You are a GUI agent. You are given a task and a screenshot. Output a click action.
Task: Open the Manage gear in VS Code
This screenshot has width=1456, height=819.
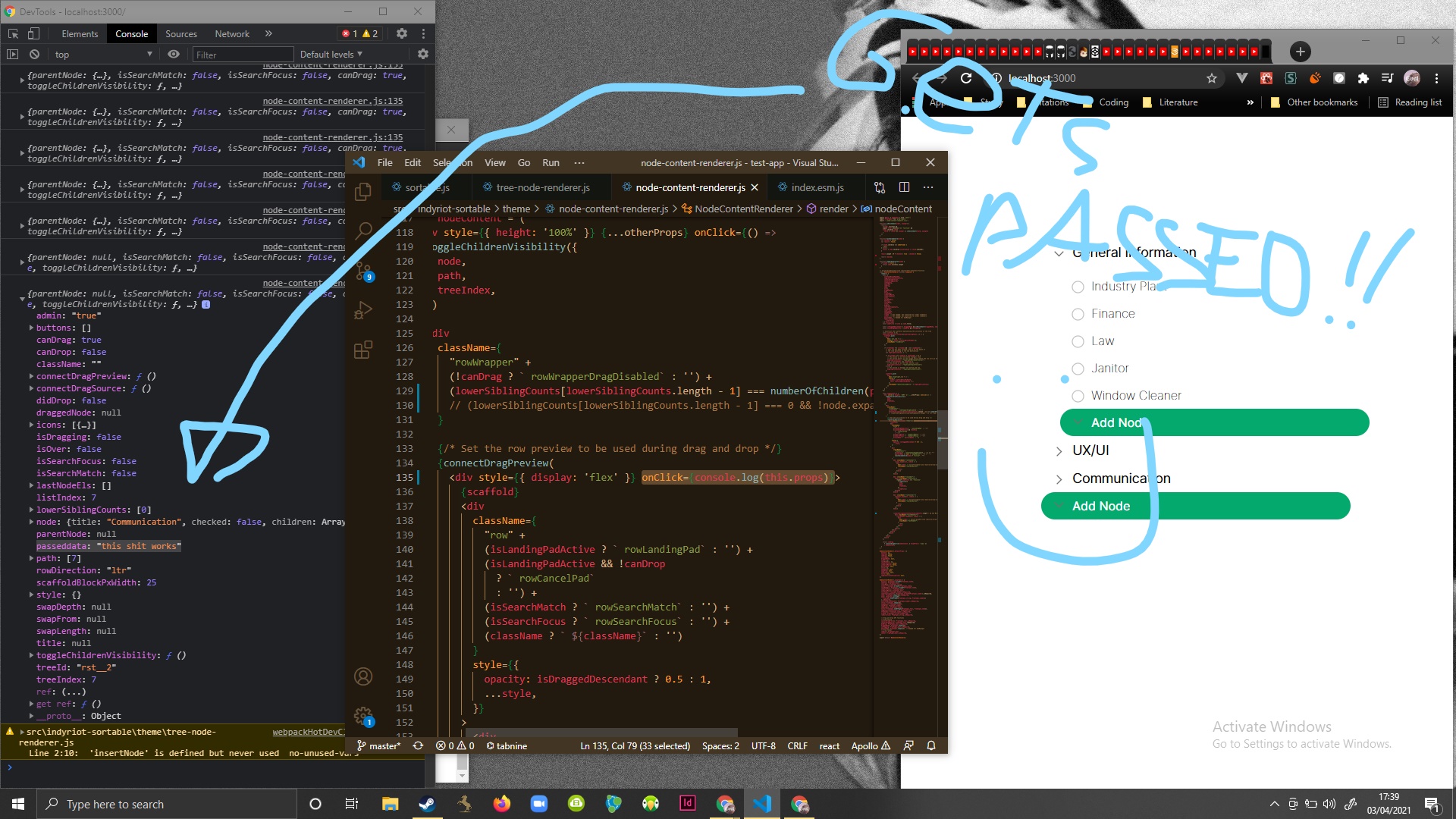pos(364,715)
